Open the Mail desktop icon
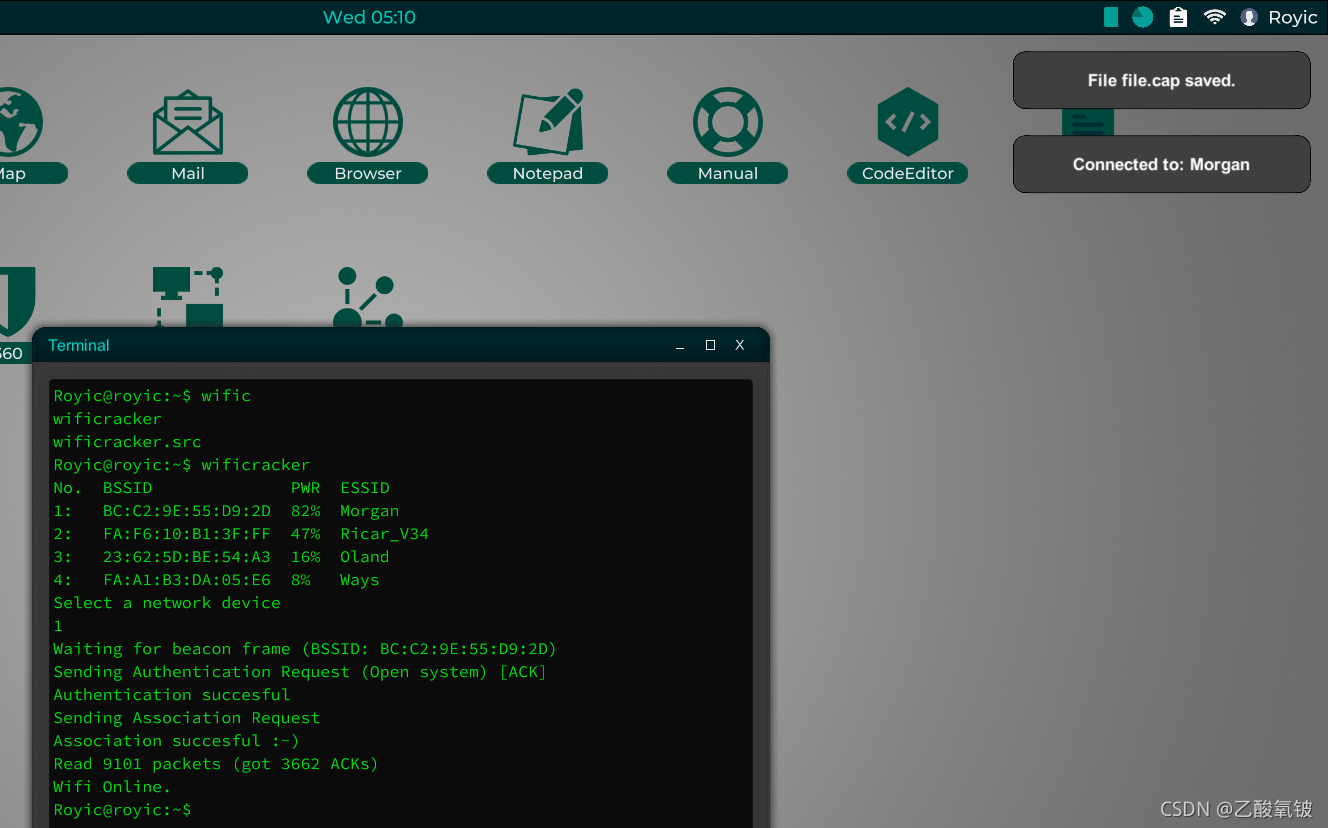The height and width of the screenshot is (828, 1328). point(188,122)
